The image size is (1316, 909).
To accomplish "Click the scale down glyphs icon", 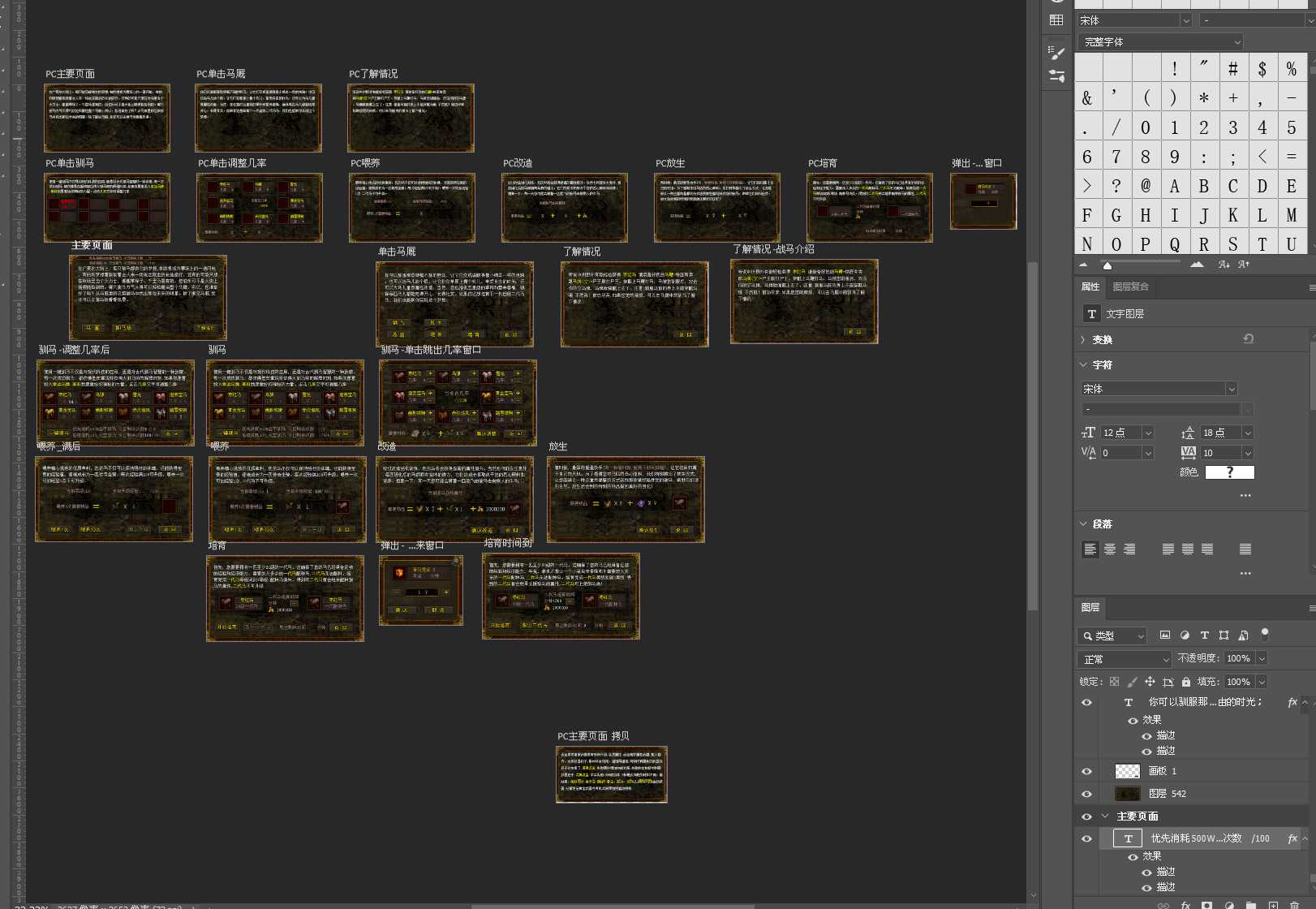I will (x=1224, y=265).
